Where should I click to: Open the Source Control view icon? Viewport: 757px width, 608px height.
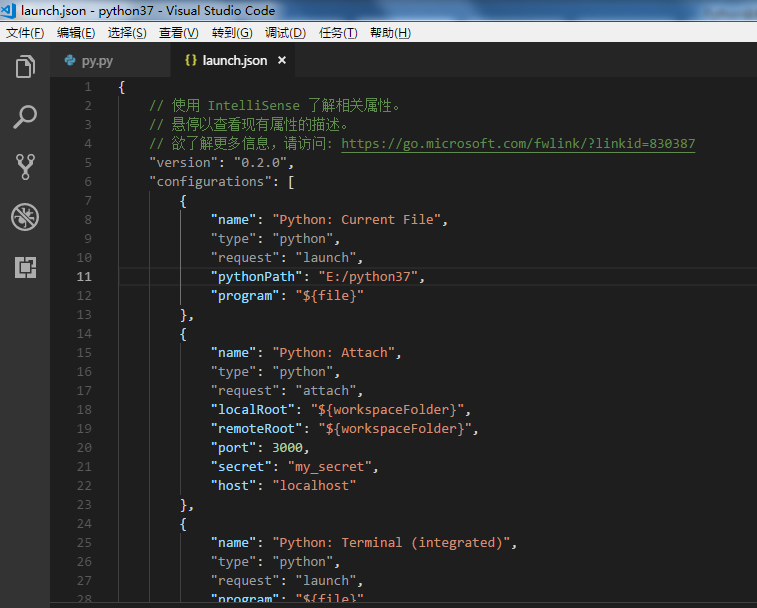tap(25, 167)
